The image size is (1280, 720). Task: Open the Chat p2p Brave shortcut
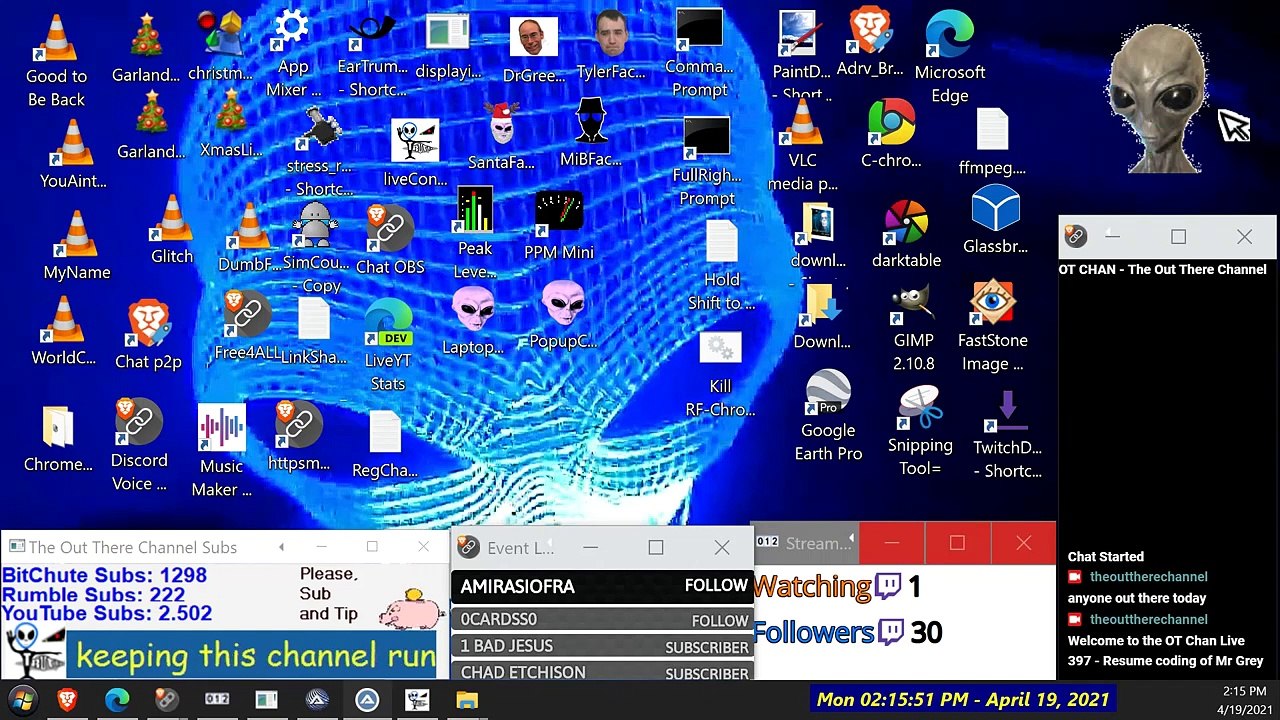coord(148,336)
